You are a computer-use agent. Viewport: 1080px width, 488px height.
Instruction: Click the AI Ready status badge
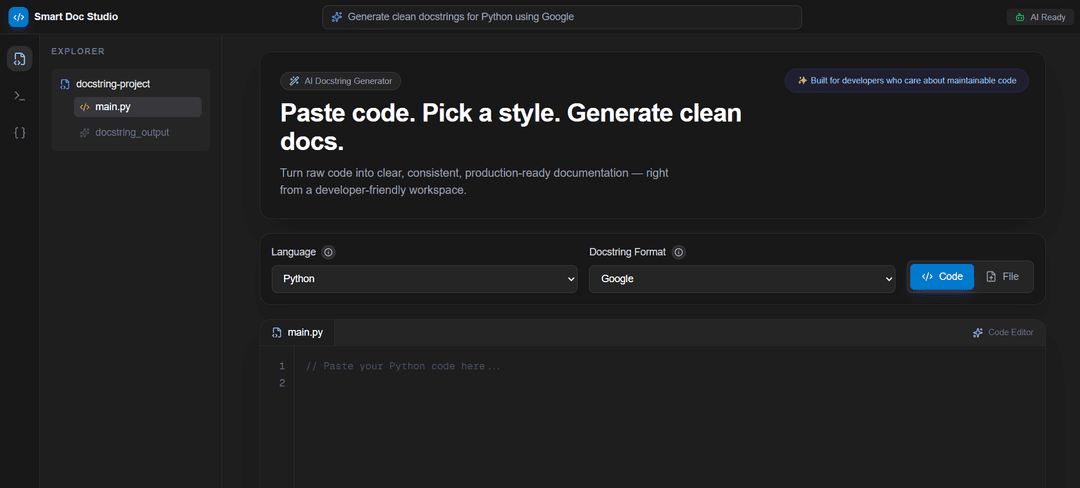[x=1040, y=17]
